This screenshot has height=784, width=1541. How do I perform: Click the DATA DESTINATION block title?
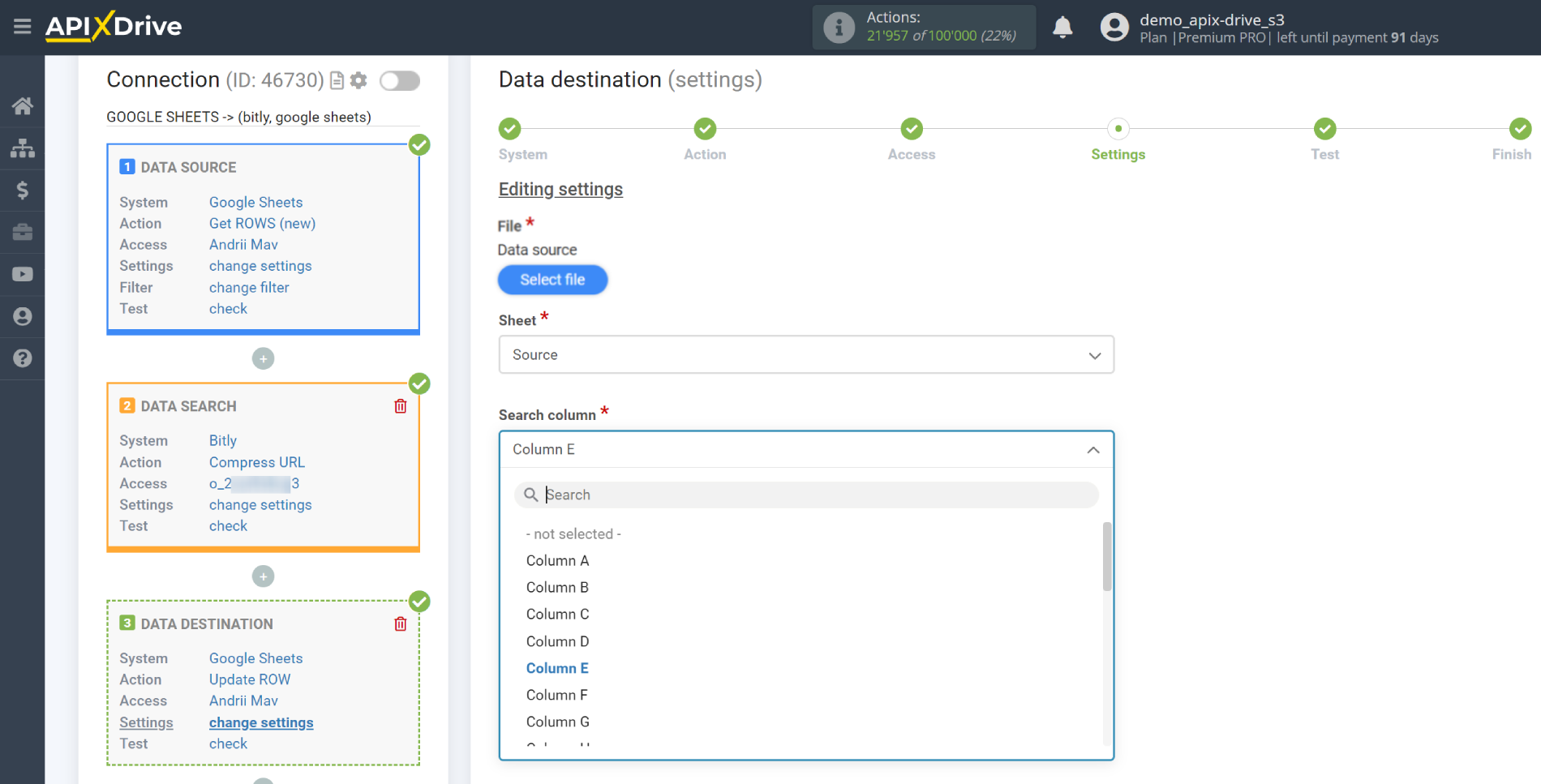pyautogui.click(x=207, y=624)
